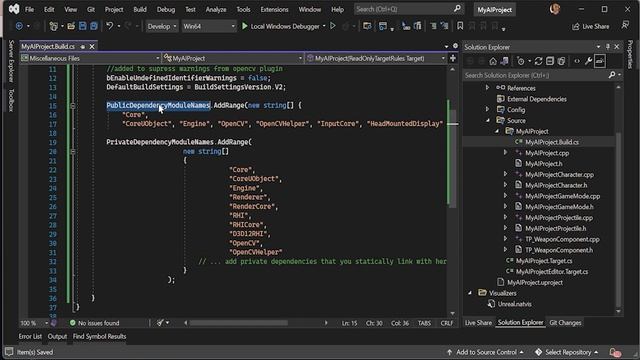Focus the Search (Ctrl+Q) box

tap(408, 9)
